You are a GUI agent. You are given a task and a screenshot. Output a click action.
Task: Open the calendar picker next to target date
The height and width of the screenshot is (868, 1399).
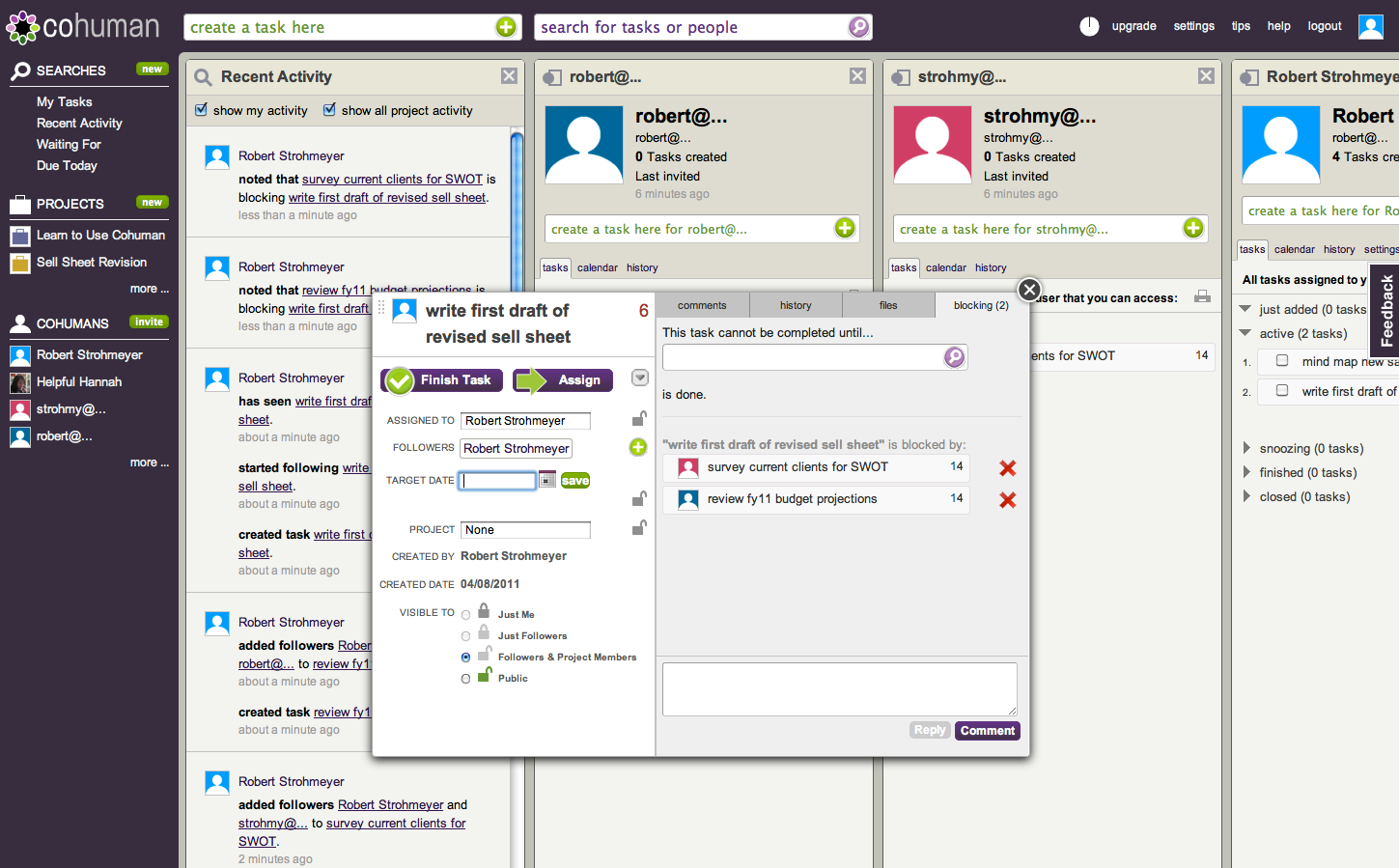tap(547, 479)
